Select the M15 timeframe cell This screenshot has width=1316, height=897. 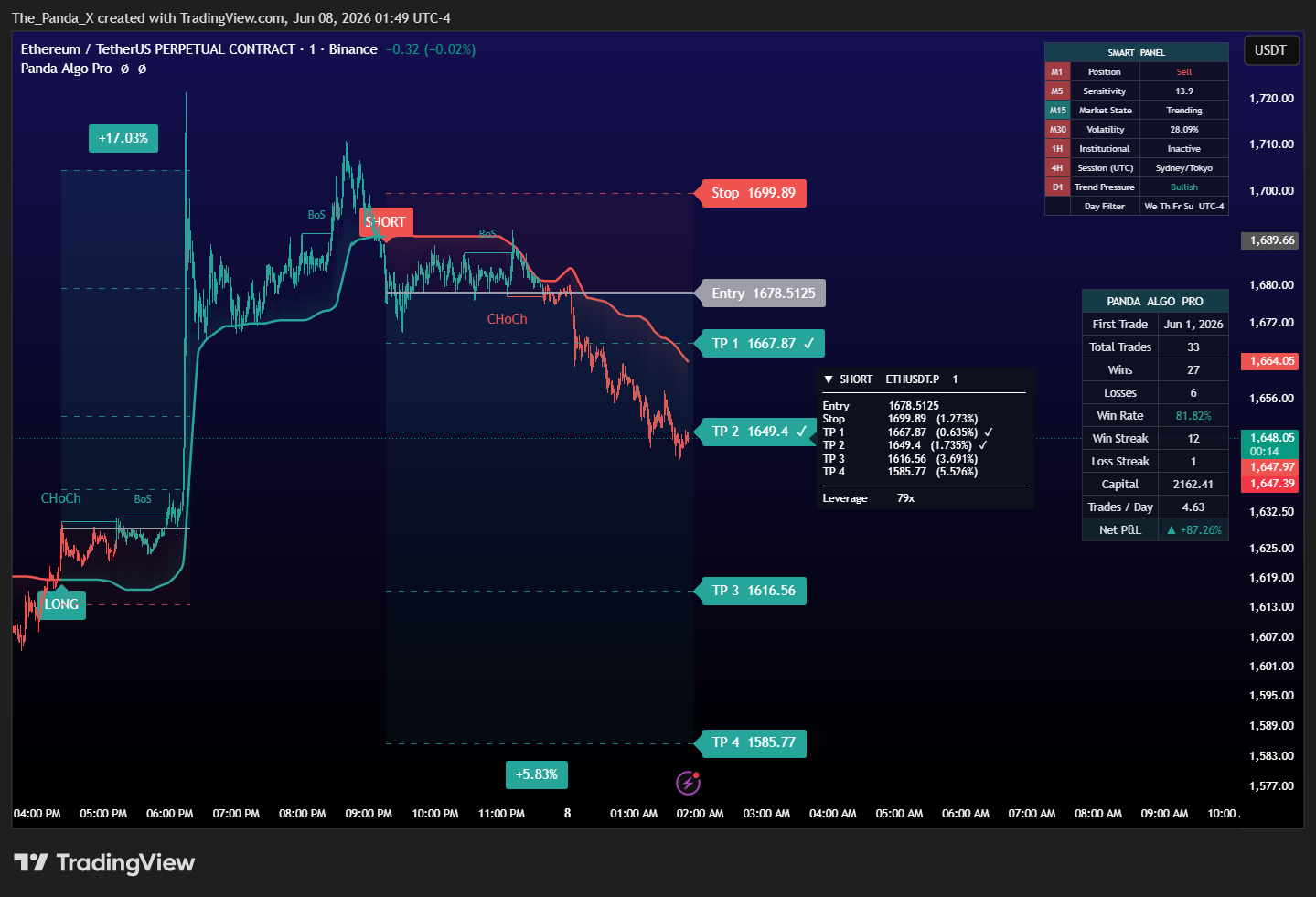1057,110
